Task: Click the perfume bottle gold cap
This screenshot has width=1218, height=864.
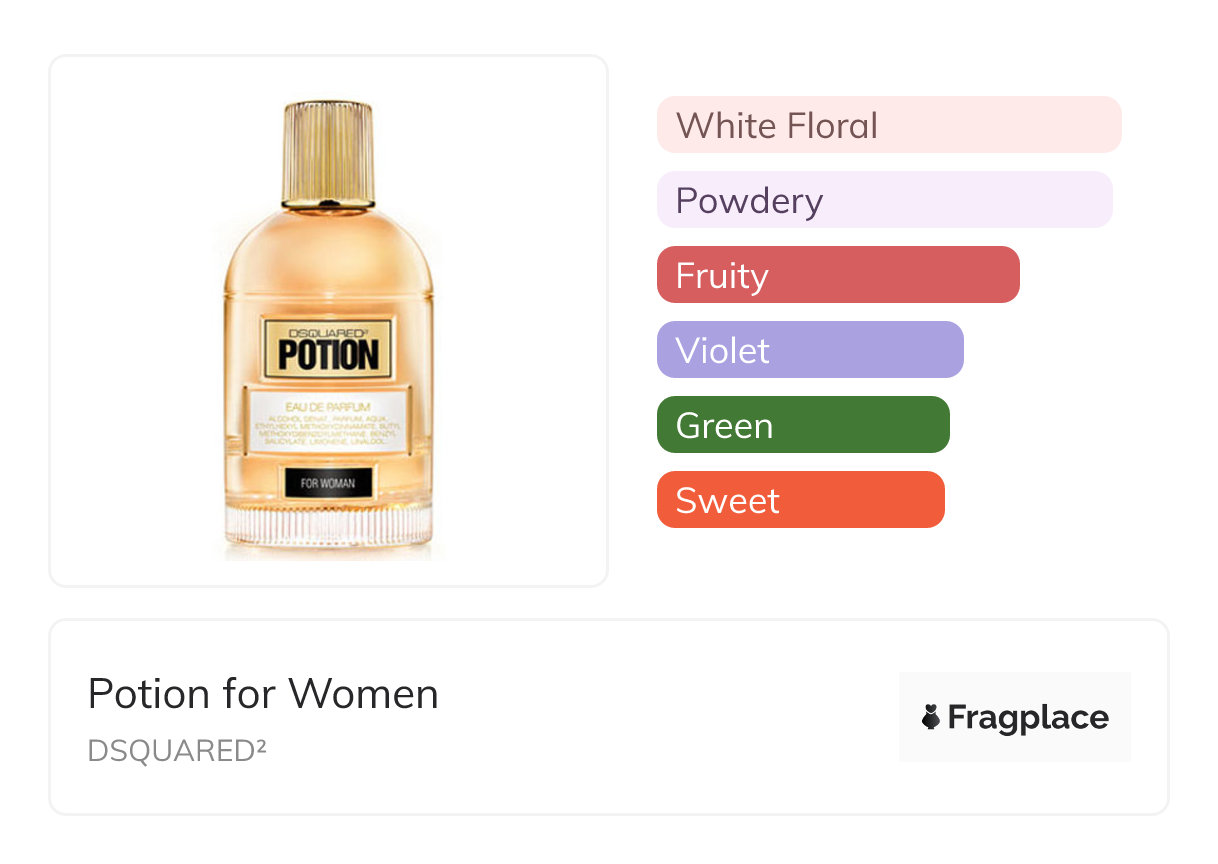Action: click(328, 155)
